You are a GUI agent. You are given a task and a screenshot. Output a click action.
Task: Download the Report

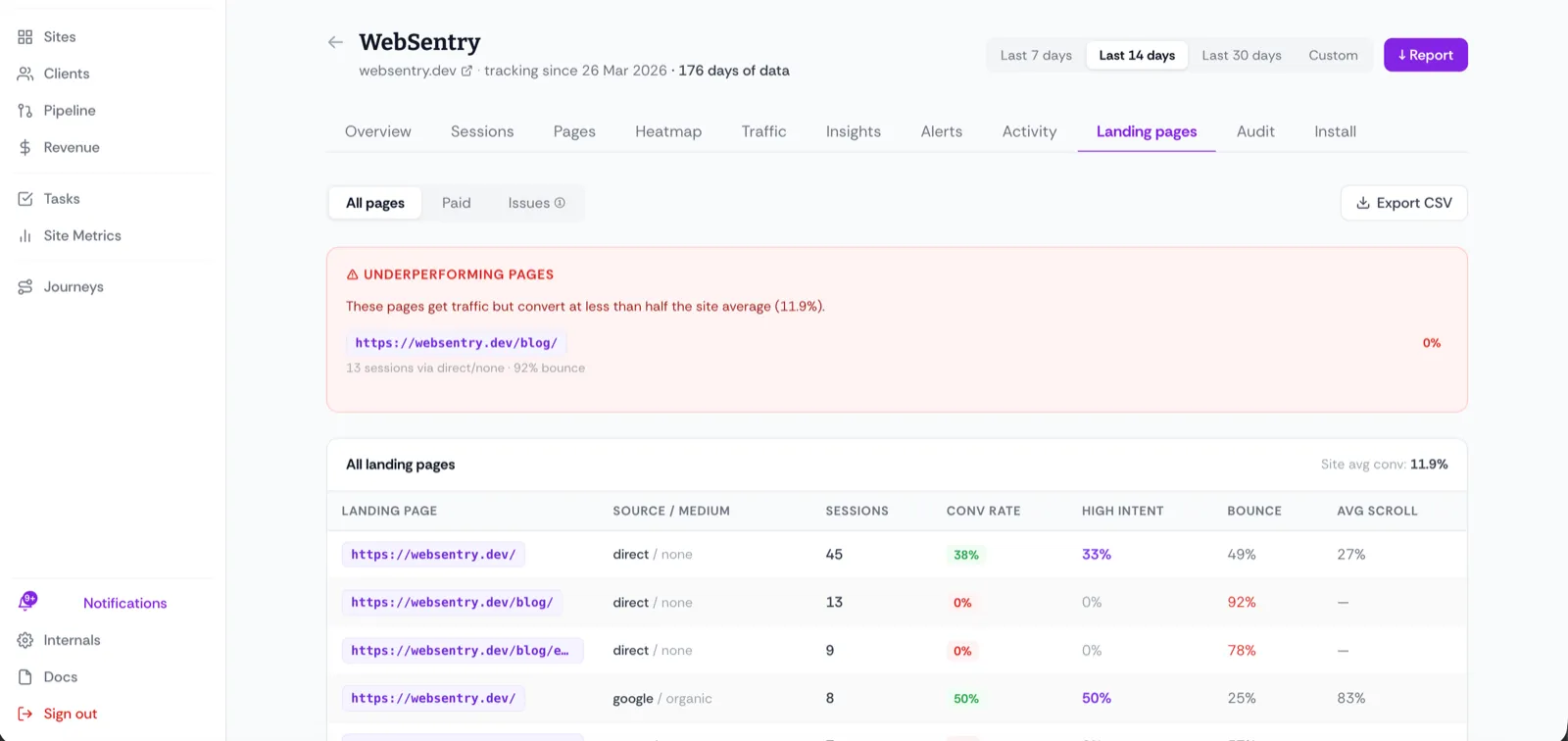click(x=1426, y=55)
